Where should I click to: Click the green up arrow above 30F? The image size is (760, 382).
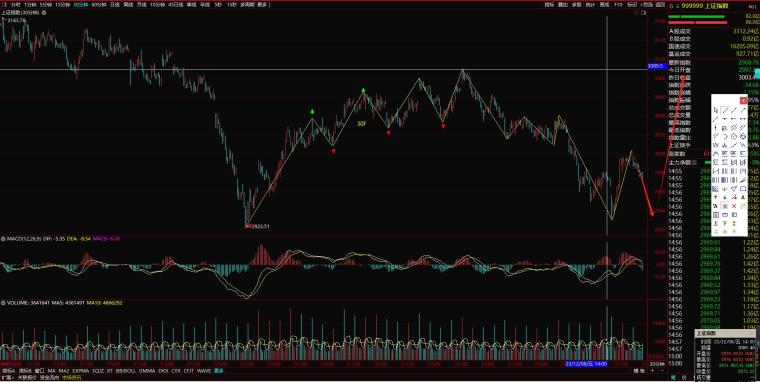363,90
